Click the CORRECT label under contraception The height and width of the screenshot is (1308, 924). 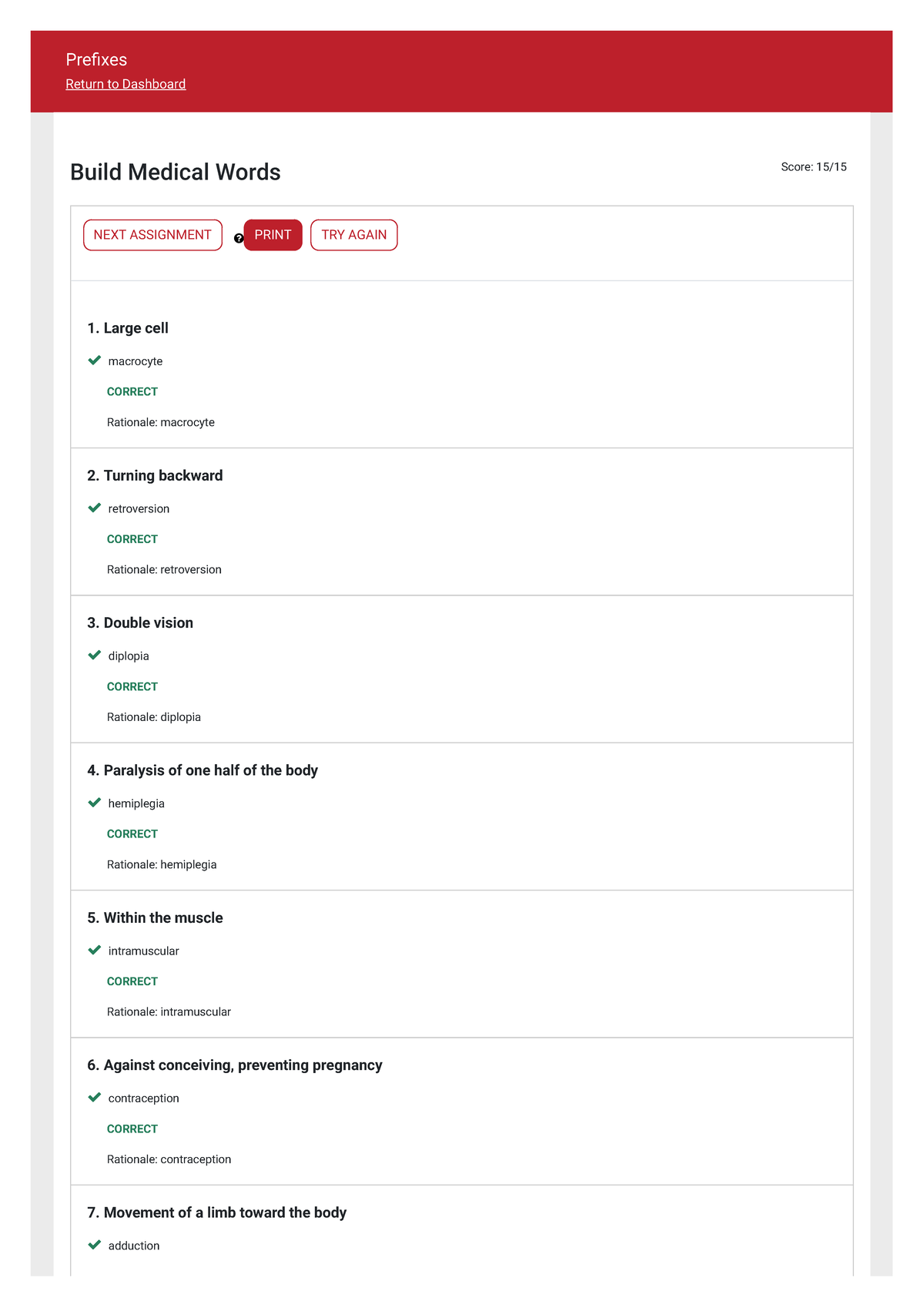click(x=132, y=1129)
